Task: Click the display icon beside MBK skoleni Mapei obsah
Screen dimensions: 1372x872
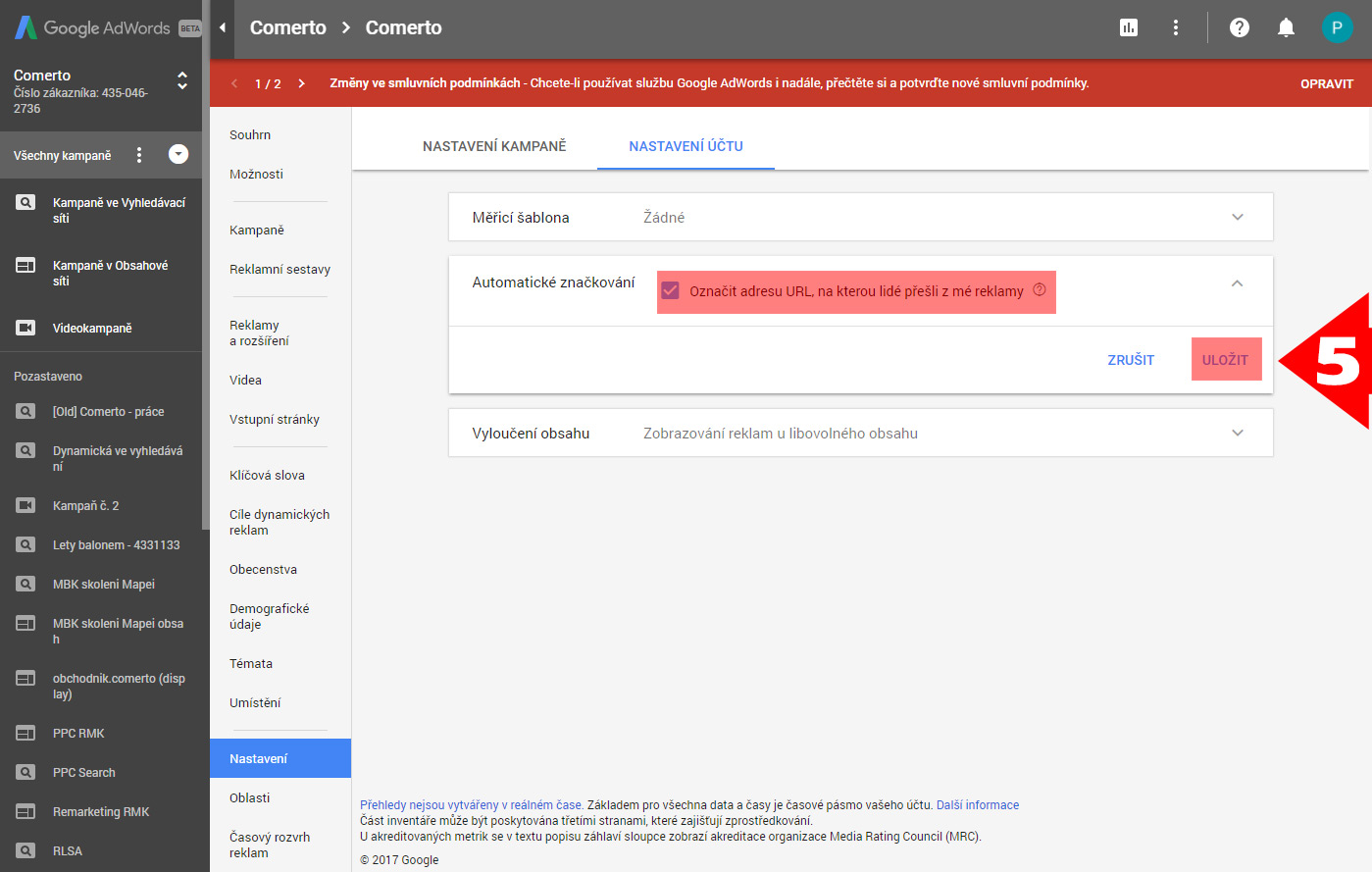Action: tap(25, 623)
